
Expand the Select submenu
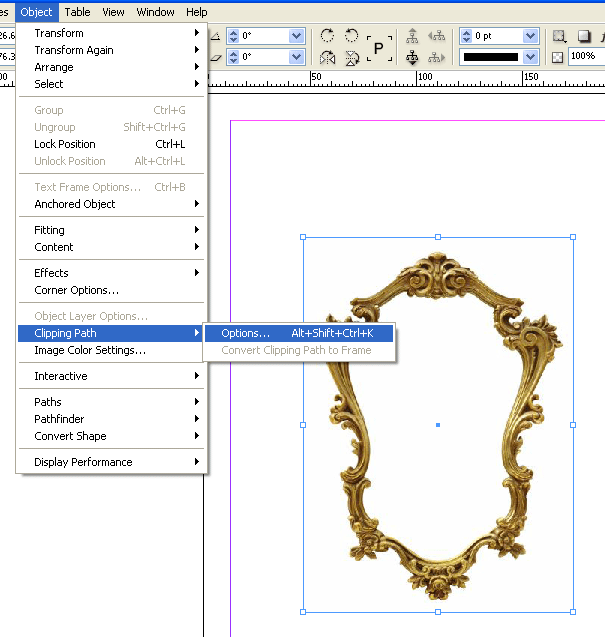pyautogui.click(x=111, y=84)
